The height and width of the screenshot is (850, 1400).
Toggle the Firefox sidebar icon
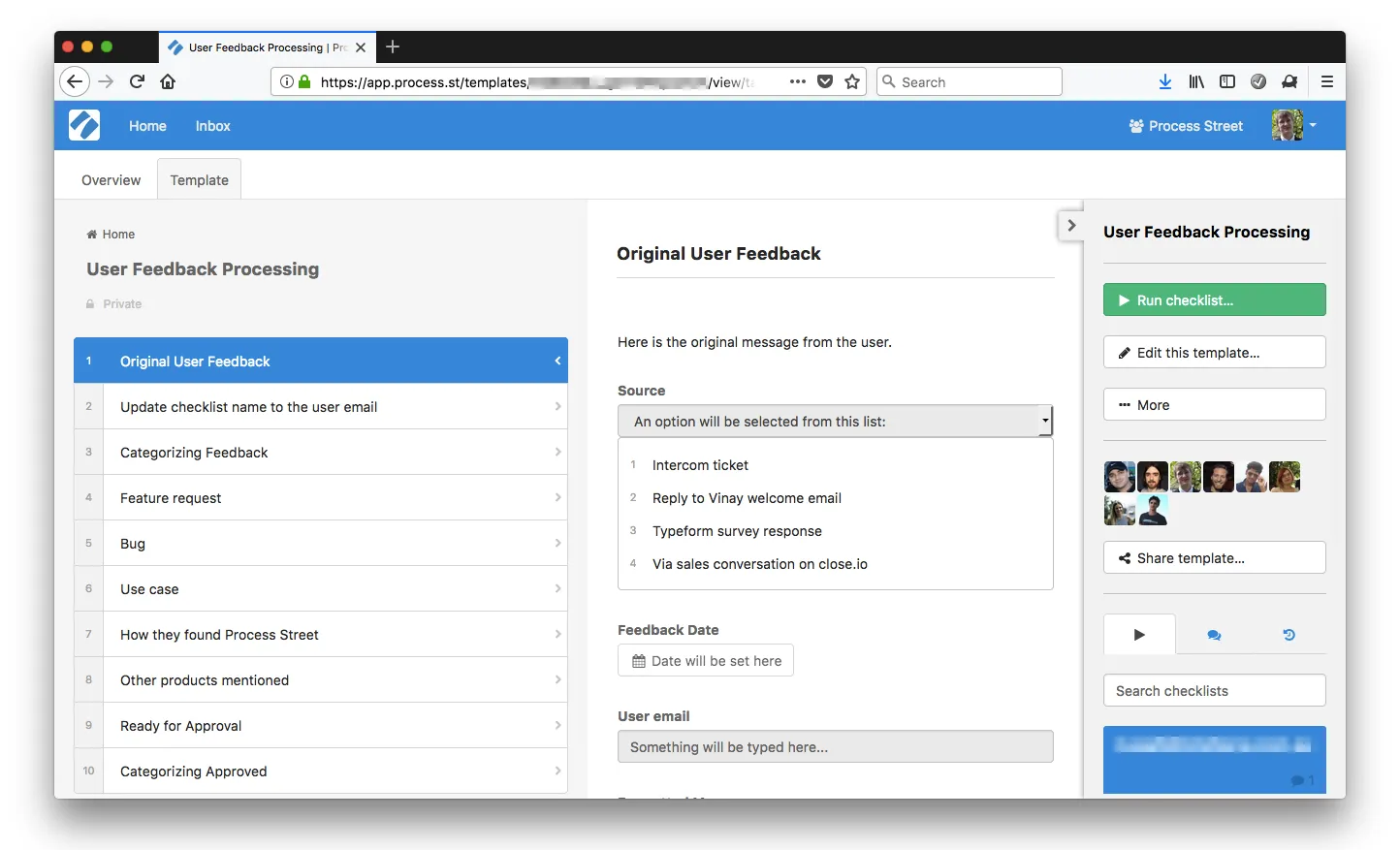tap(1227, 82)
